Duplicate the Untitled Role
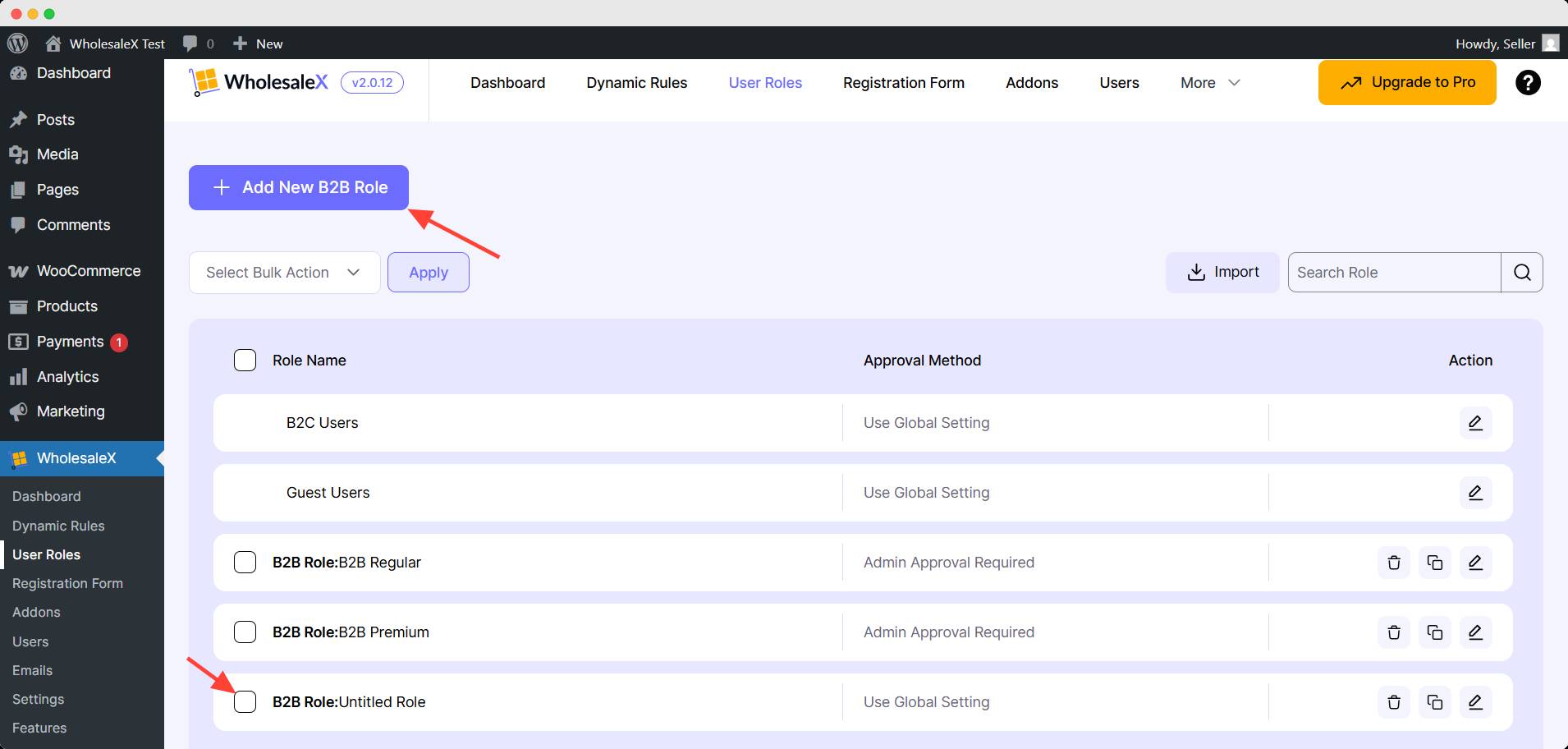 [1435, 702]
